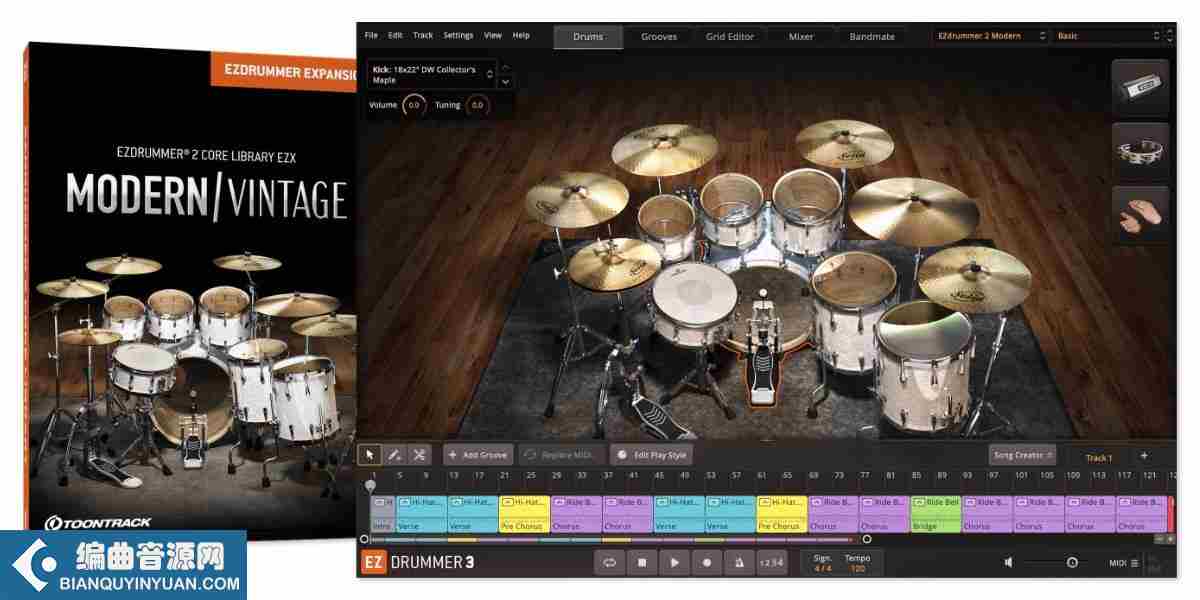This screenshot has width=1200, height=600.
Task: Select the pencil draw tool
Action: pos(394,454)
